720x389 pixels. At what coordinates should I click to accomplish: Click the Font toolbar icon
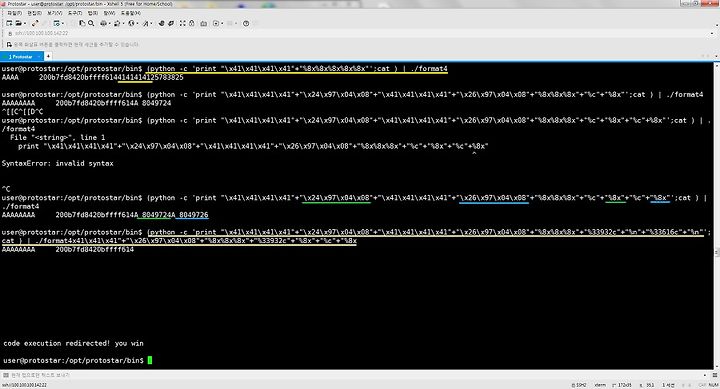(146, 23)
